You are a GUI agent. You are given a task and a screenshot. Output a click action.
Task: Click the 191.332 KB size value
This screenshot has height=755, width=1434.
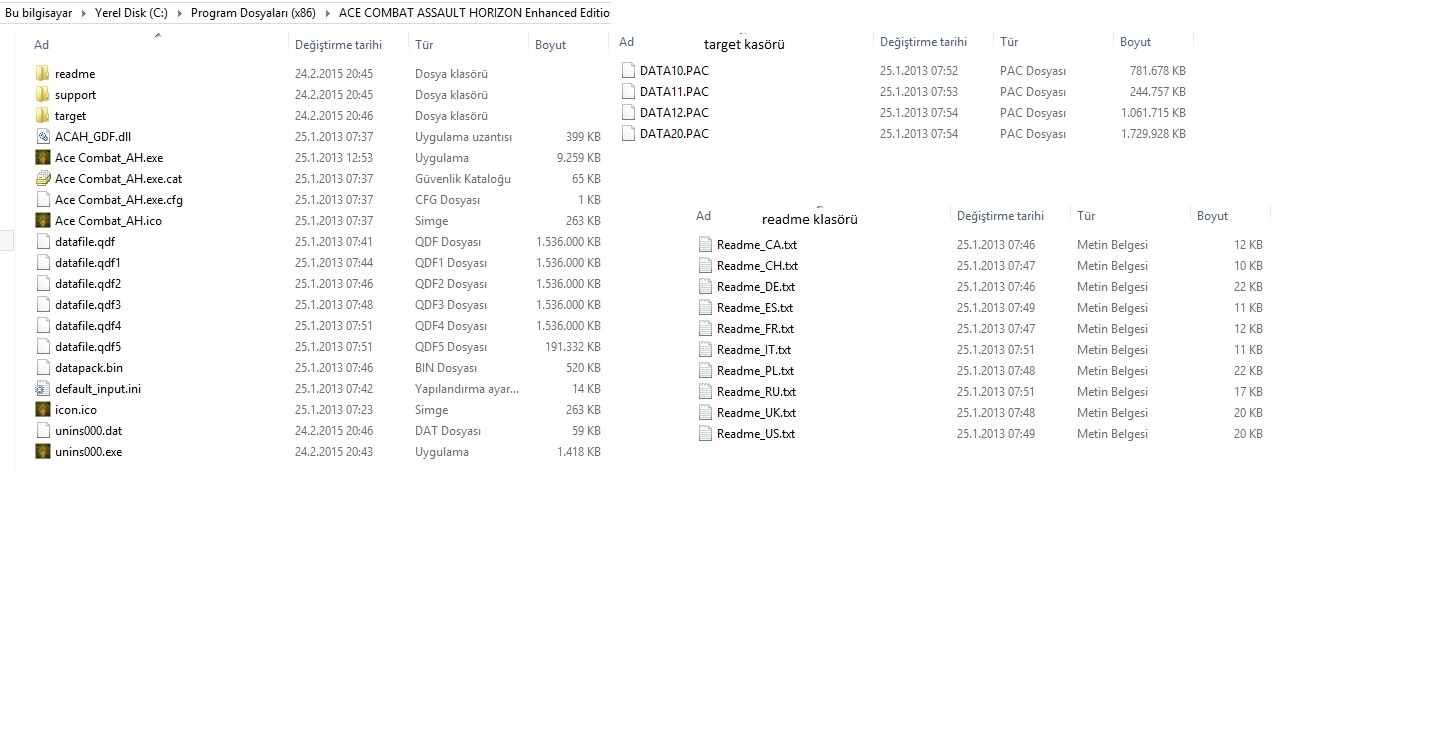click(572, 347)
